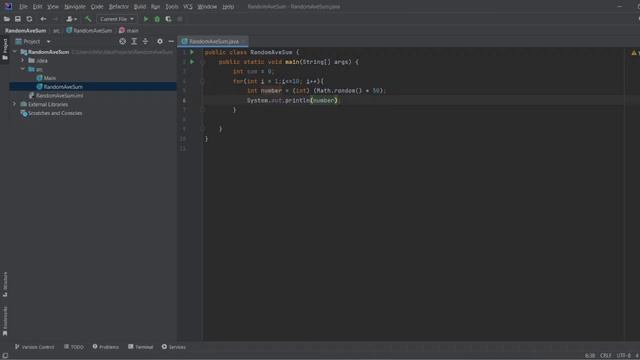Screen dimensions: 640x360
Task: Open Project panel gear options
Action: point(160,42)
